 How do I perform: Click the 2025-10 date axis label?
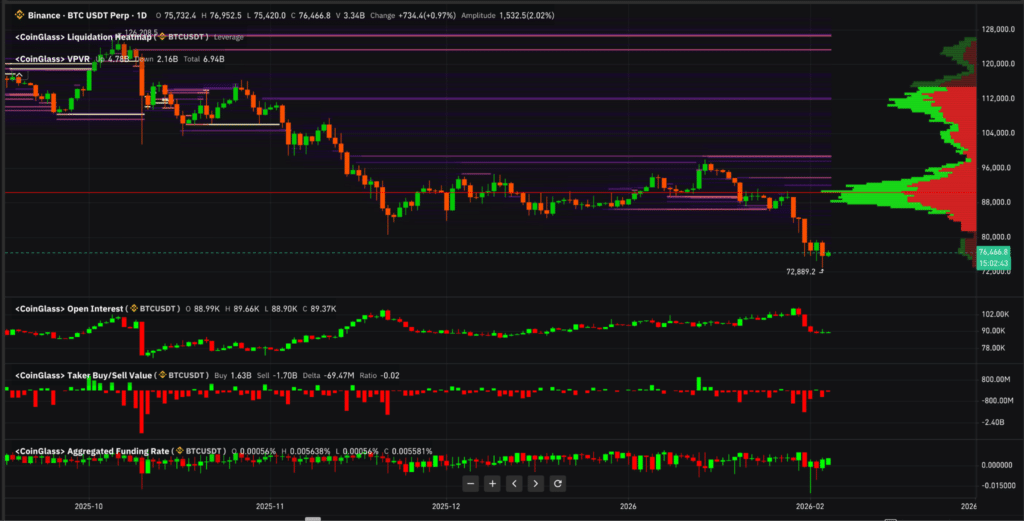click(x=89, y=506)
